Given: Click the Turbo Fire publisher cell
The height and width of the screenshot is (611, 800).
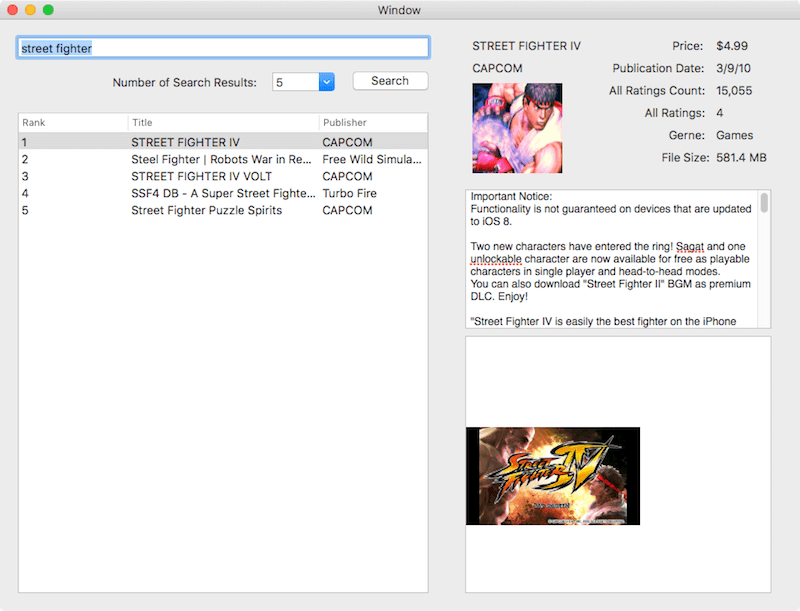Looking at the screenshot, I should [349, 193].
